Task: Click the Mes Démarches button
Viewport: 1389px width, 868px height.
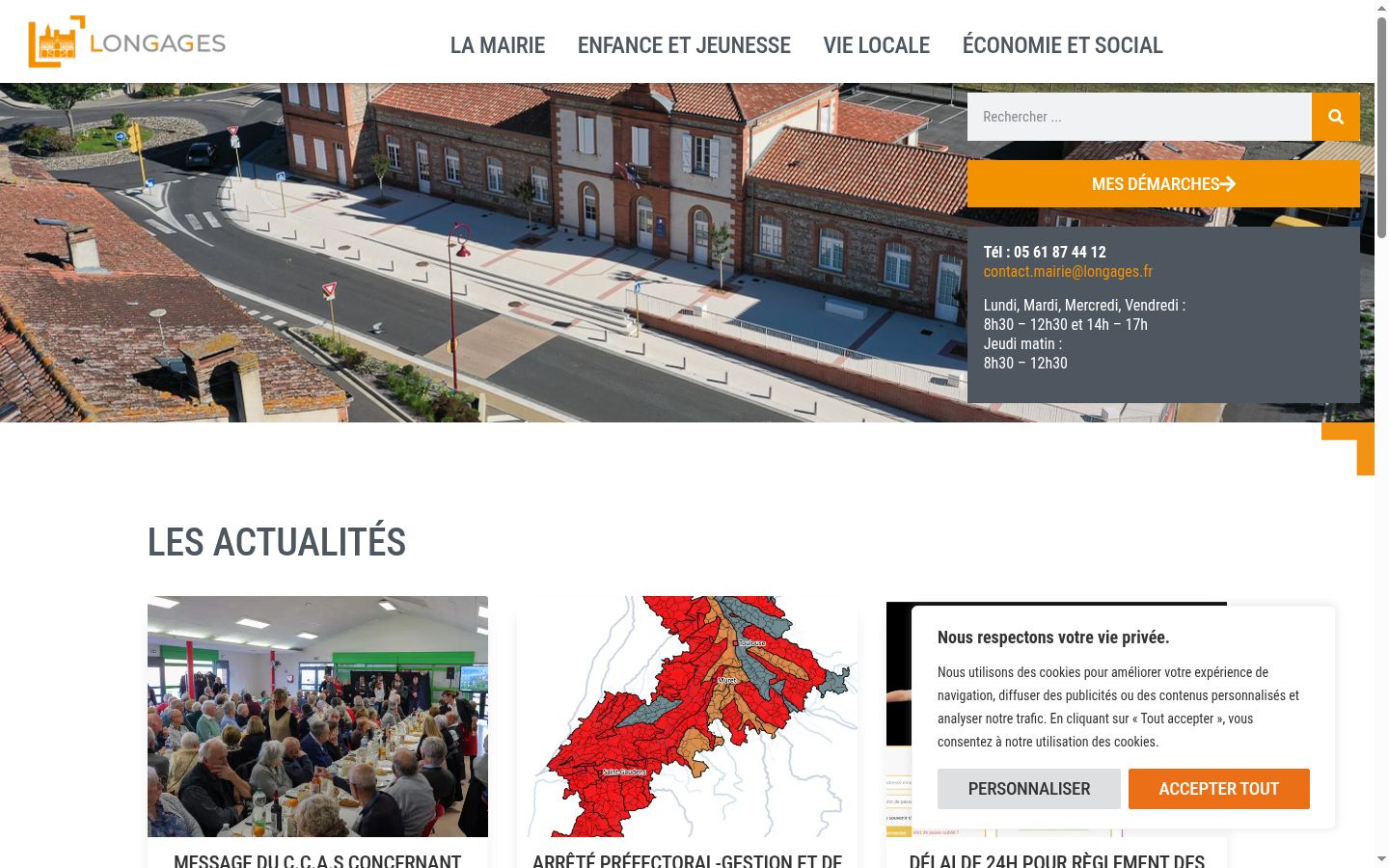Action: coord(1163,183)
